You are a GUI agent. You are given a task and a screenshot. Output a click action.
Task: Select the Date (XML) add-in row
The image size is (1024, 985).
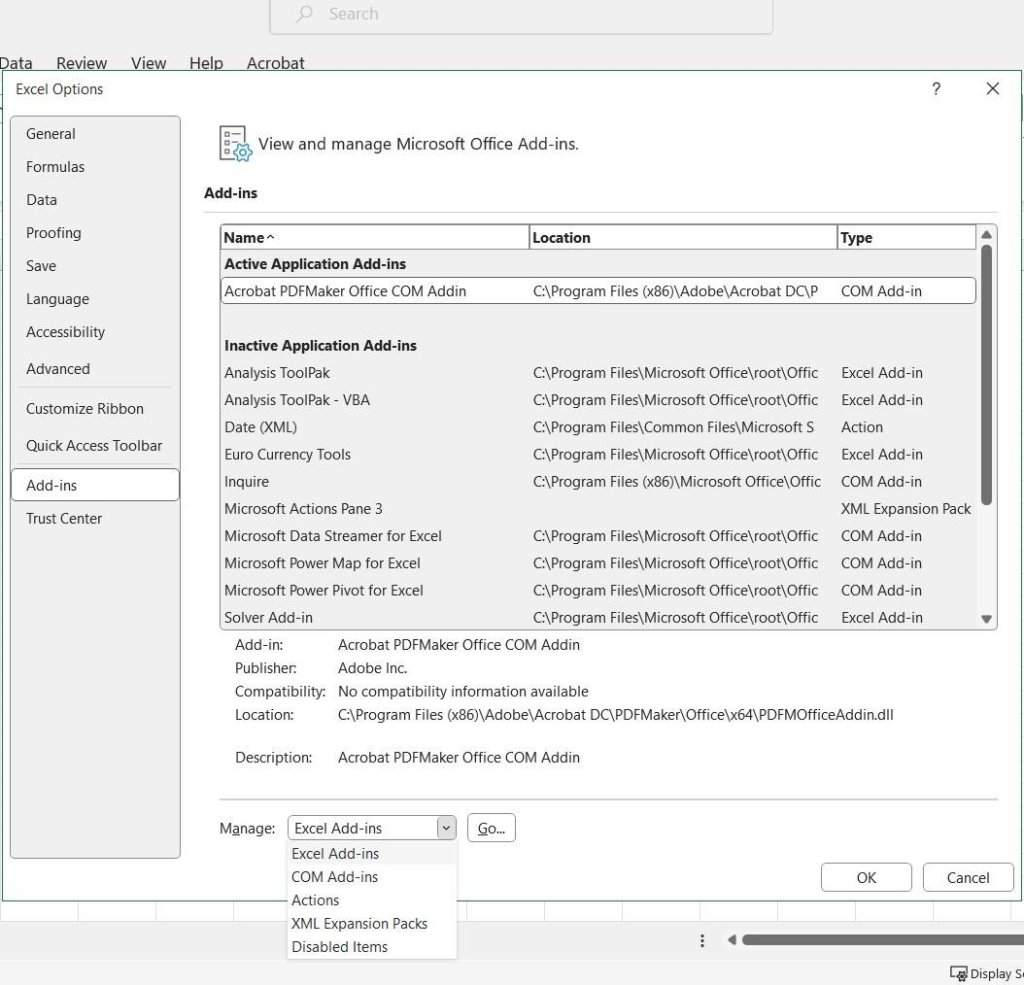pyautogui.click(x=598, y=427)
